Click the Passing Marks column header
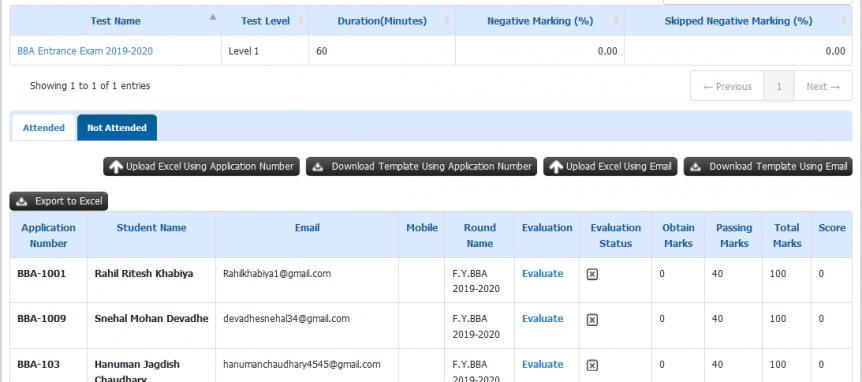The image size is (862, 382). pyautogui.click(x=733, y=235)
